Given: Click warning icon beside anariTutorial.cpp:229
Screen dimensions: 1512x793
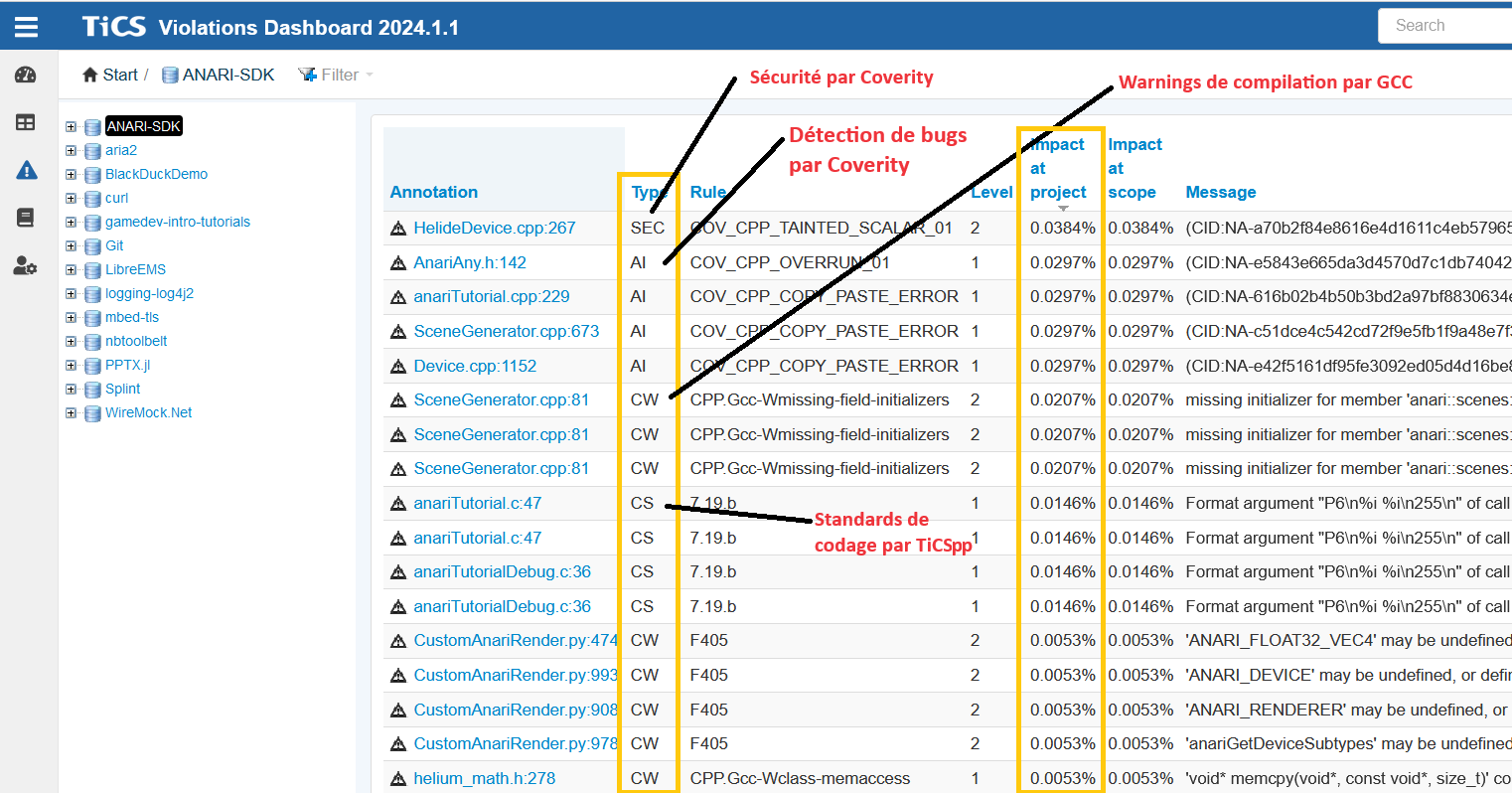Looking at the screenshot, I should [x=398, y=297].
